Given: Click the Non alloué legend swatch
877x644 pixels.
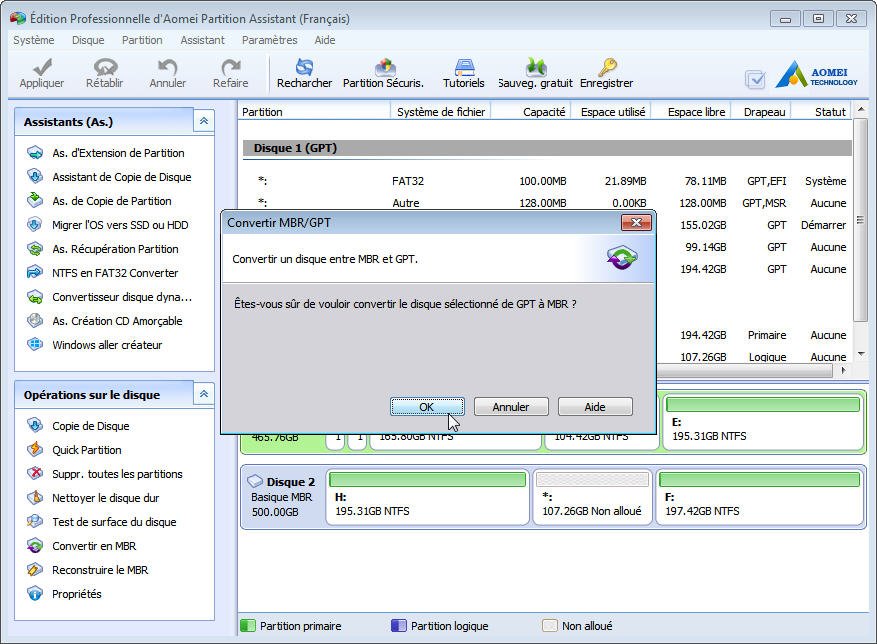Looking at the screenshot, I should 550,626.
